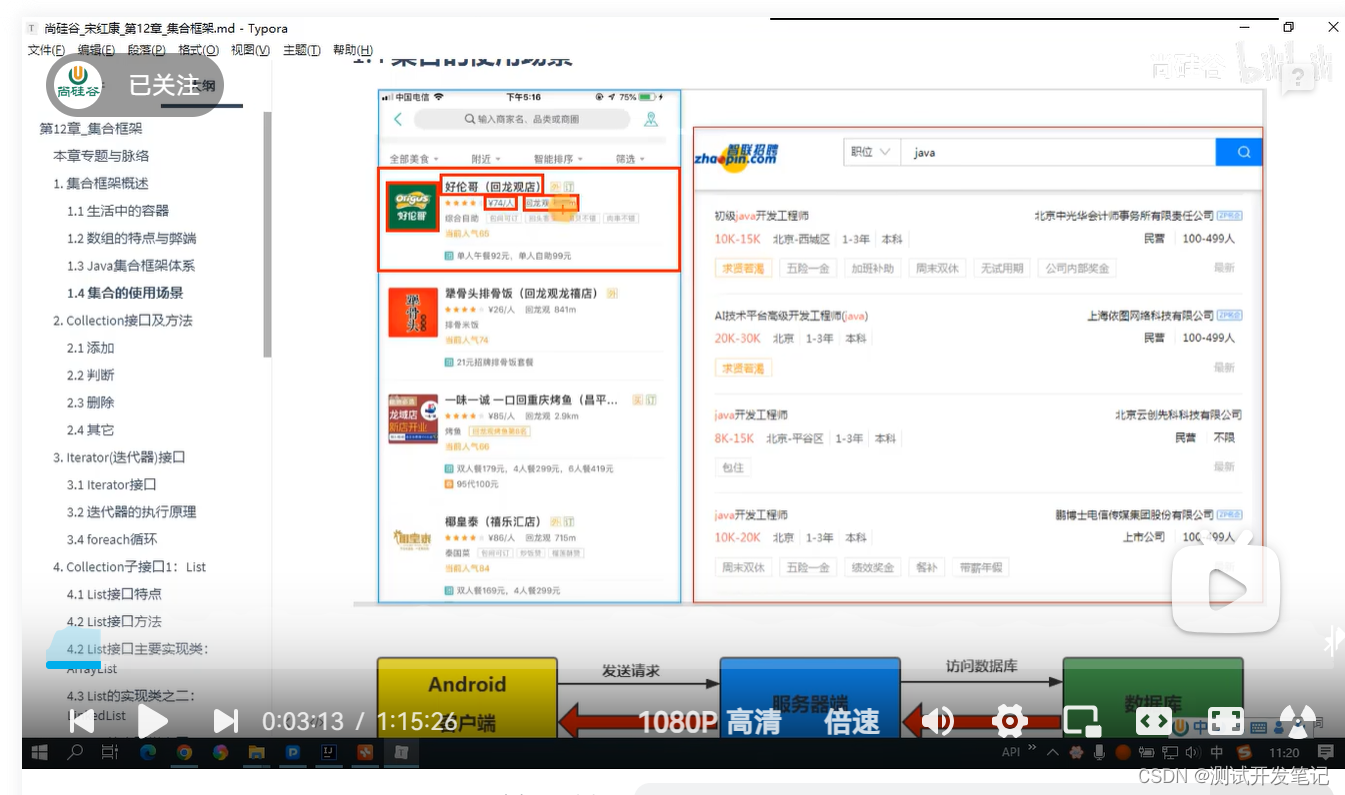Go to 2.4 其它 section
1345x795 pixels.
point(91,430)
